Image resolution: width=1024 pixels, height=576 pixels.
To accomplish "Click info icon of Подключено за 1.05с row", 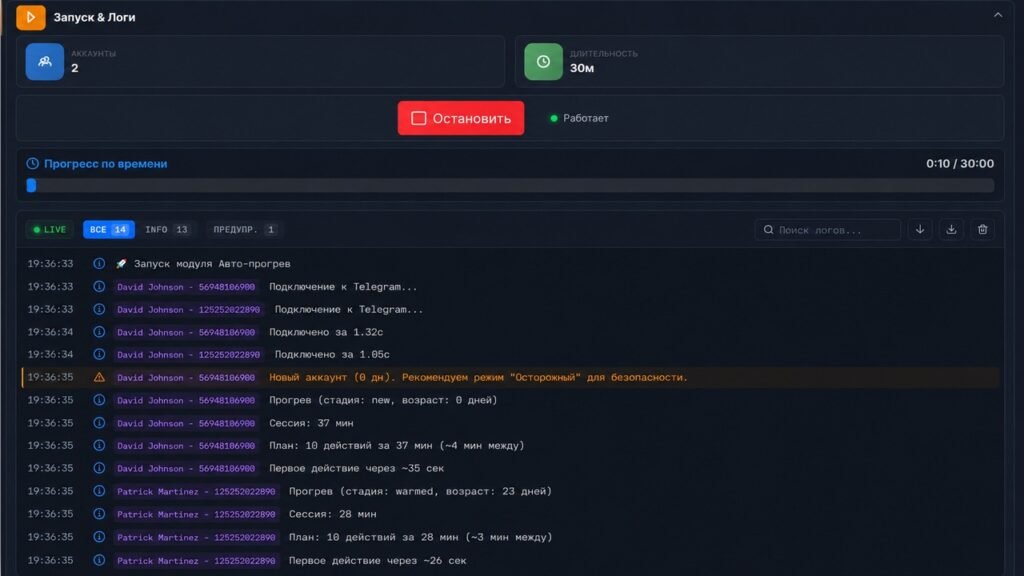I will pyautogui.click(x=99, y=355).
